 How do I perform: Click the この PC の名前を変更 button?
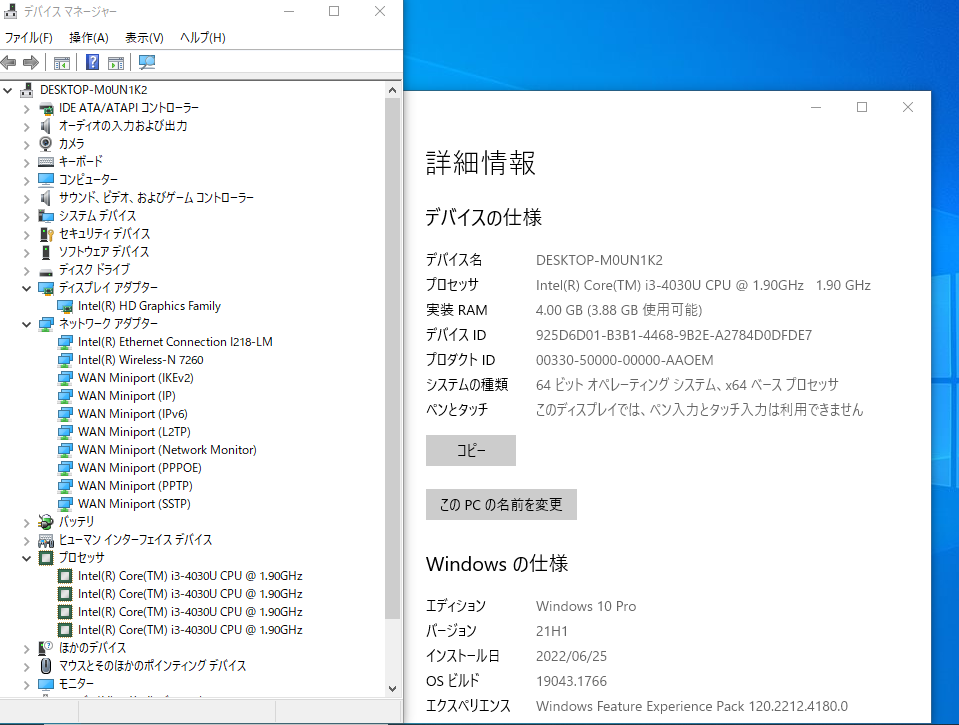click(501, 504)
